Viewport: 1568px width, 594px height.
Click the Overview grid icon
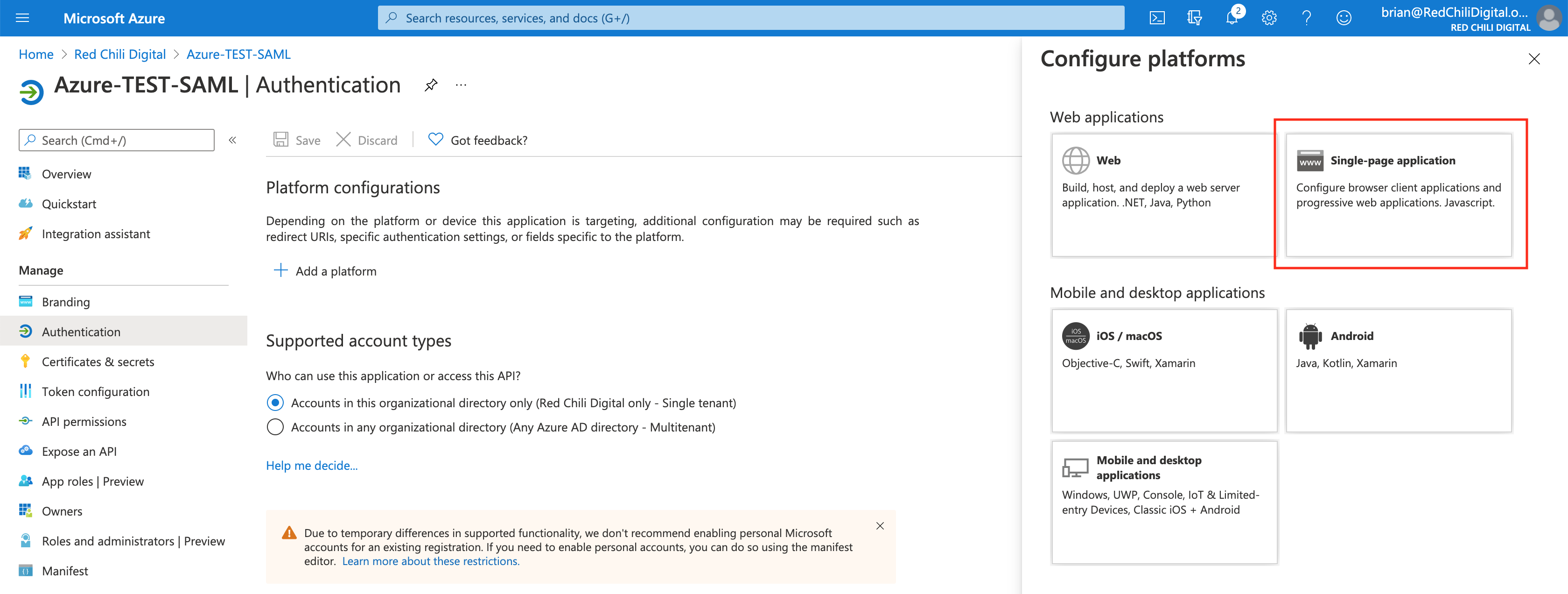[x=25, y=174]
